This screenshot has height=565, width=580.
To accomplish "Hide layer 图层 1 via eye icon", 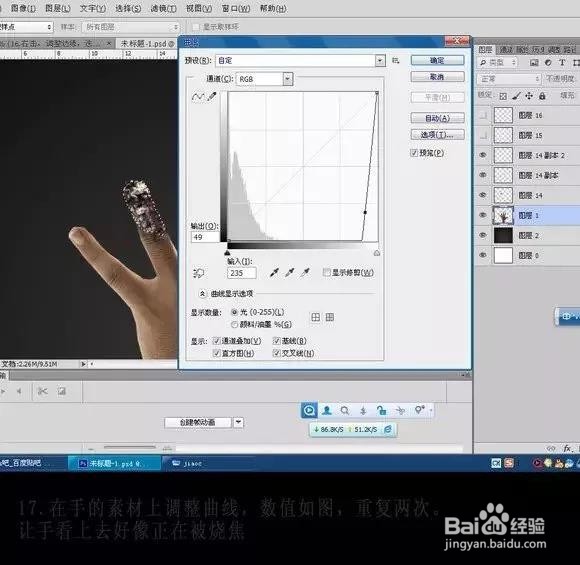I will [483, 215].
